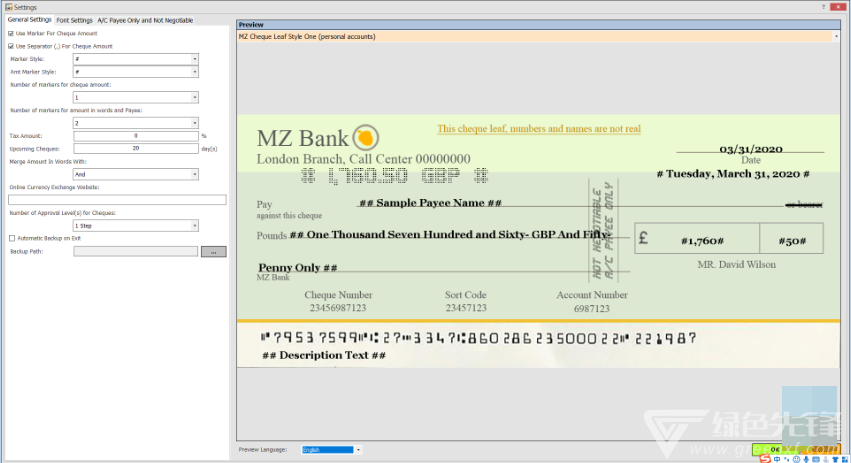Image resolution: width=851 pixels, height=463 pixels.
Task: Open the Number of Approval Levels dropdown
Action: click(x=136, y=225)
